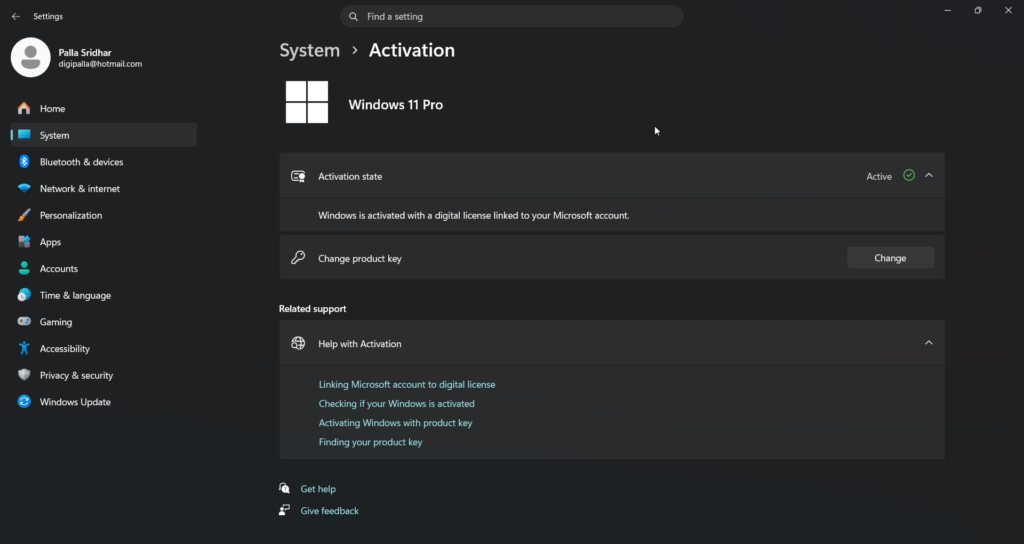Click the Activation breadcrumb title
Screen dimensions: 1024x544
[x=411, y=50]
